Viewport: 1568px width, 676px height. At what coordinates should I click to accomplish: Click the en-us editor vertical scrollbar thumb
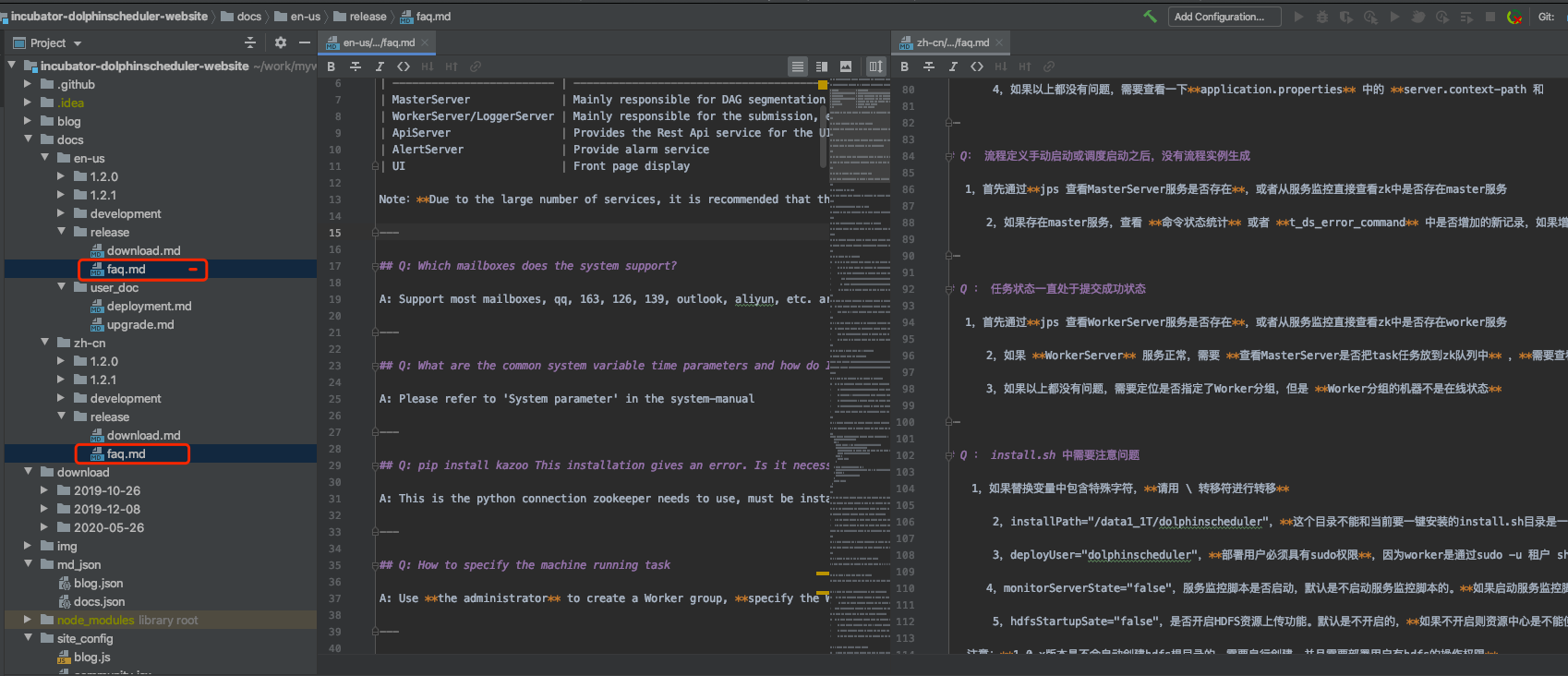click(x=823, y=136)
